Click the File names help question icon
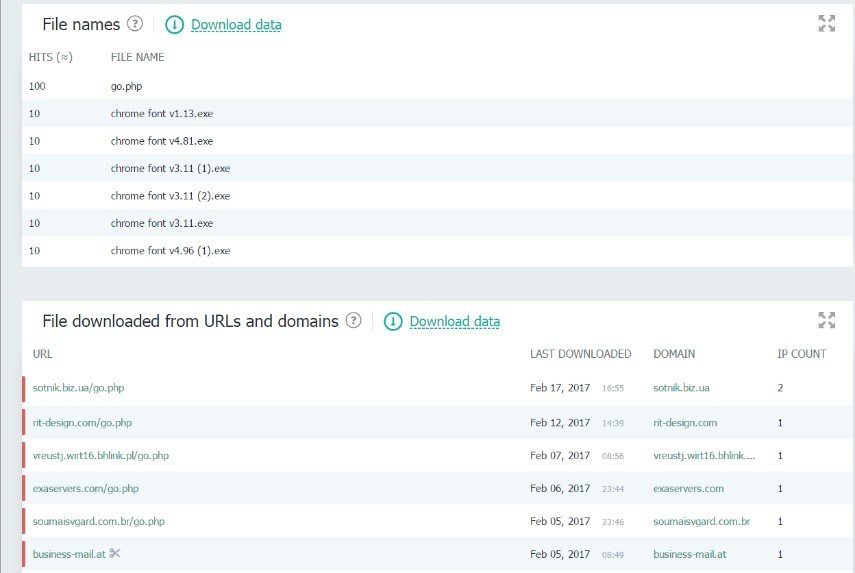This screenshot has height=573, width=855. tap(135, 23)
